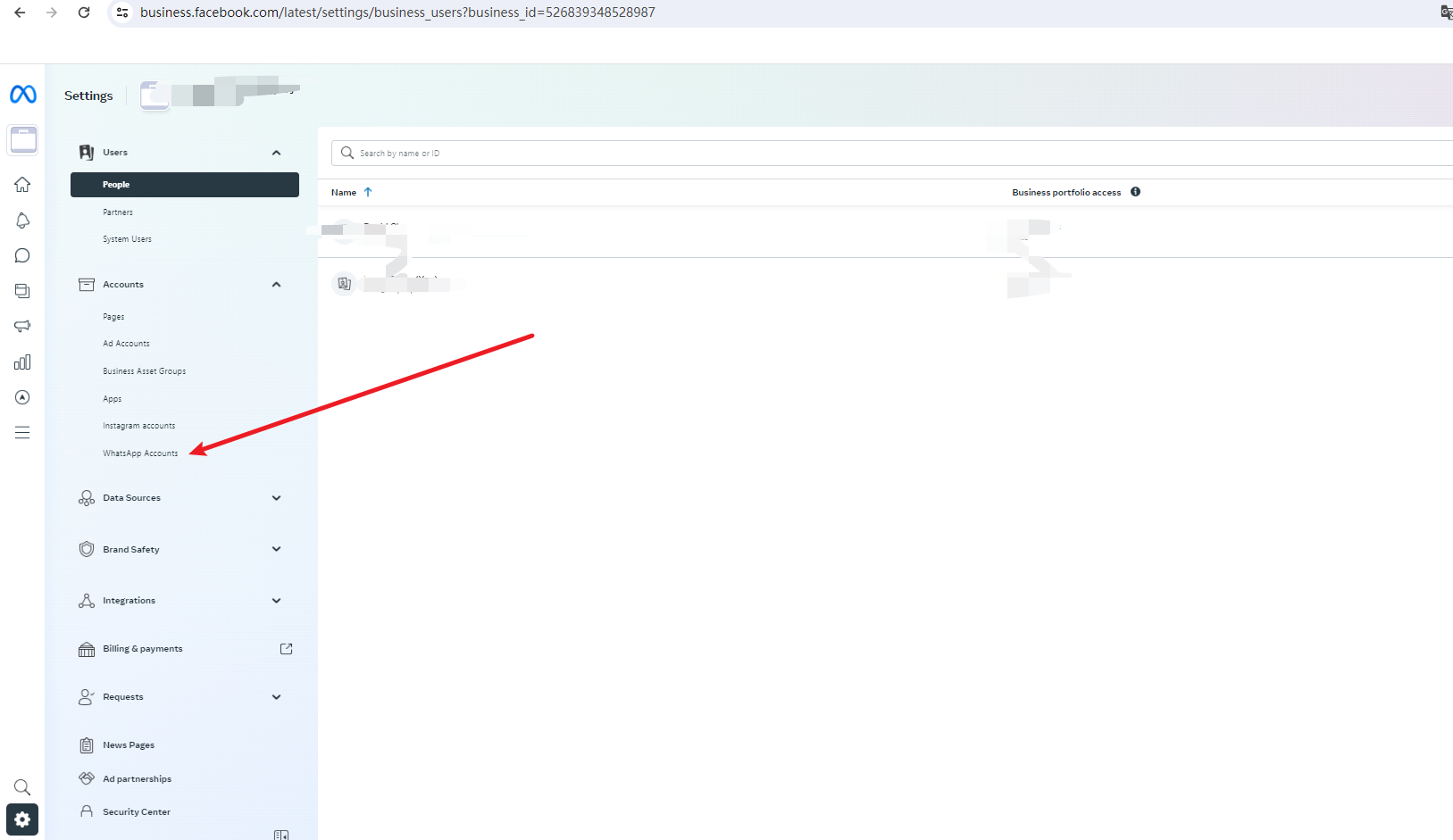Open System Users settings

[127, 239]
